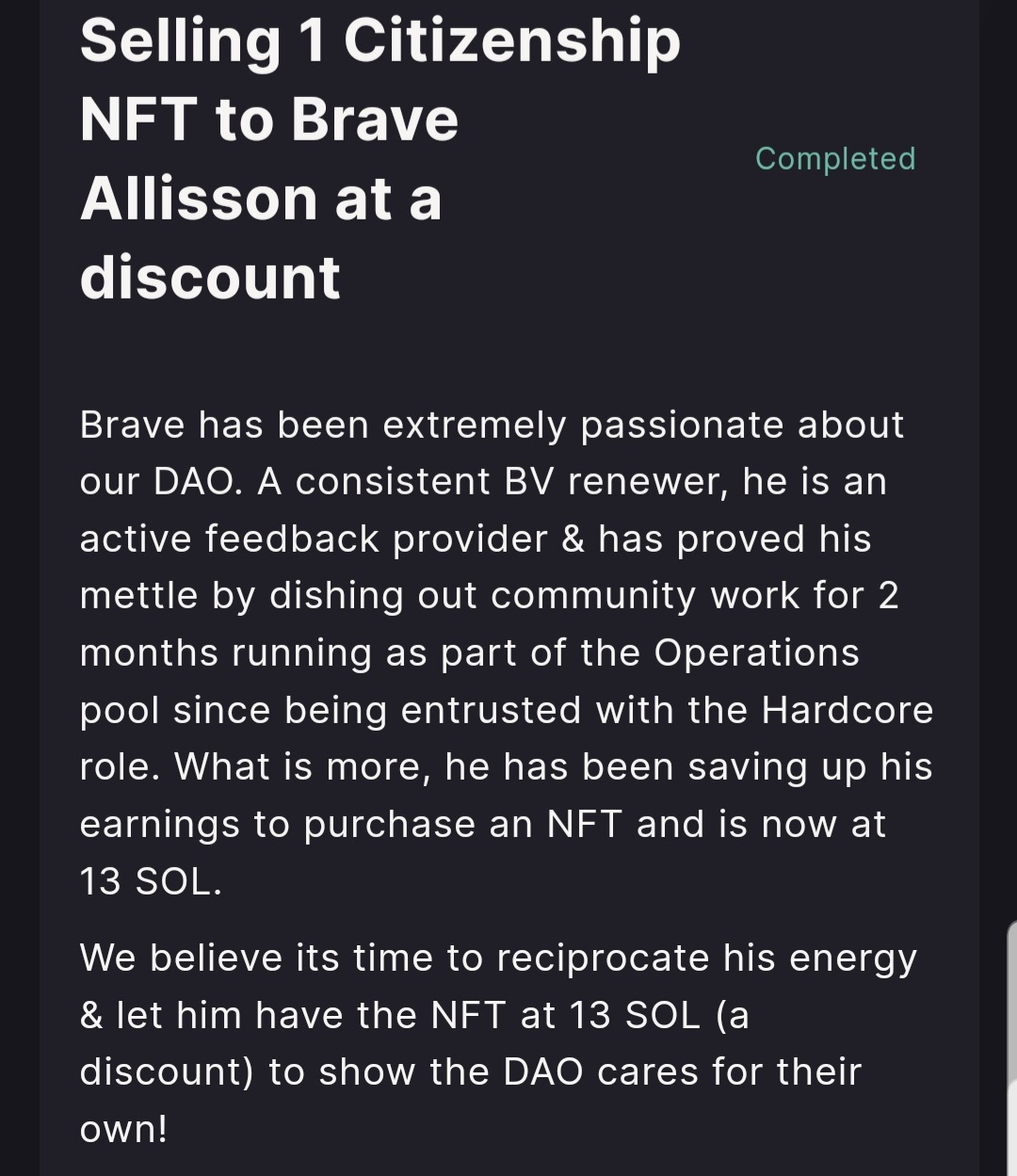
Task: Click "13 SOL." ending the first paragraph
Action: pyautogui.click(x=151, y=881)
